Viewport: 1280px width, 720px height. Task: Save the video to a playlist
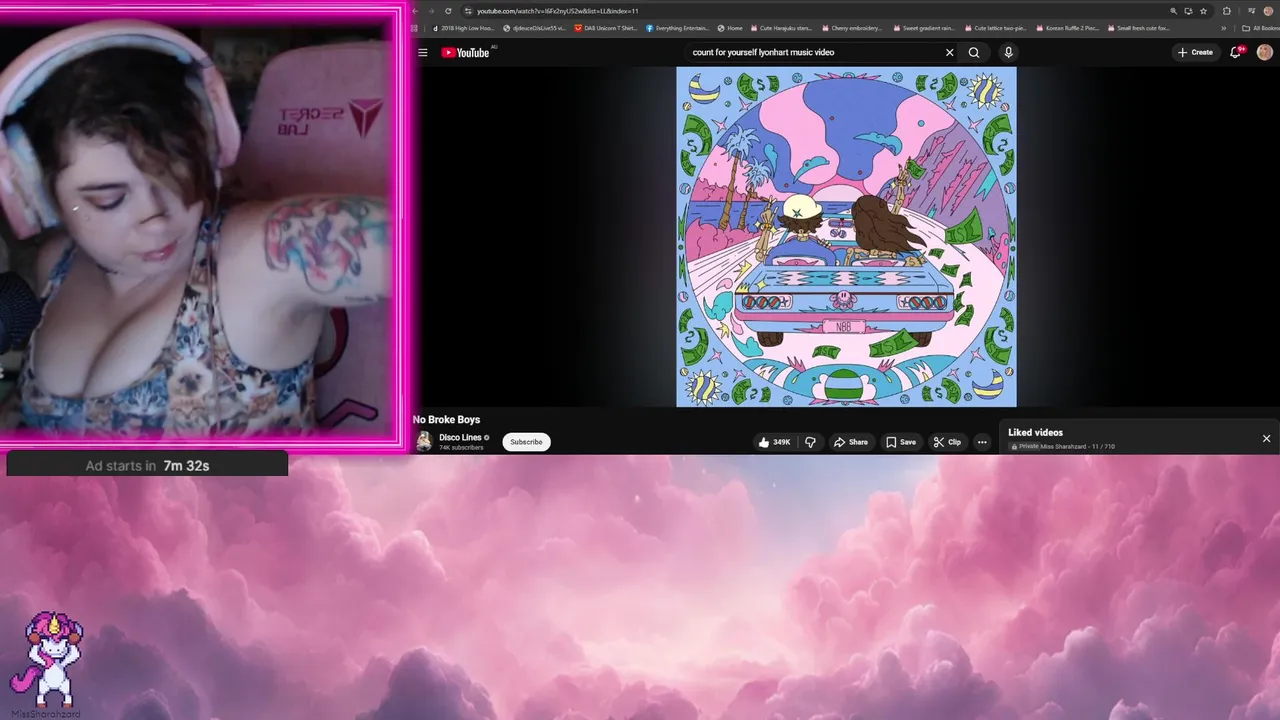click(900, 442)
